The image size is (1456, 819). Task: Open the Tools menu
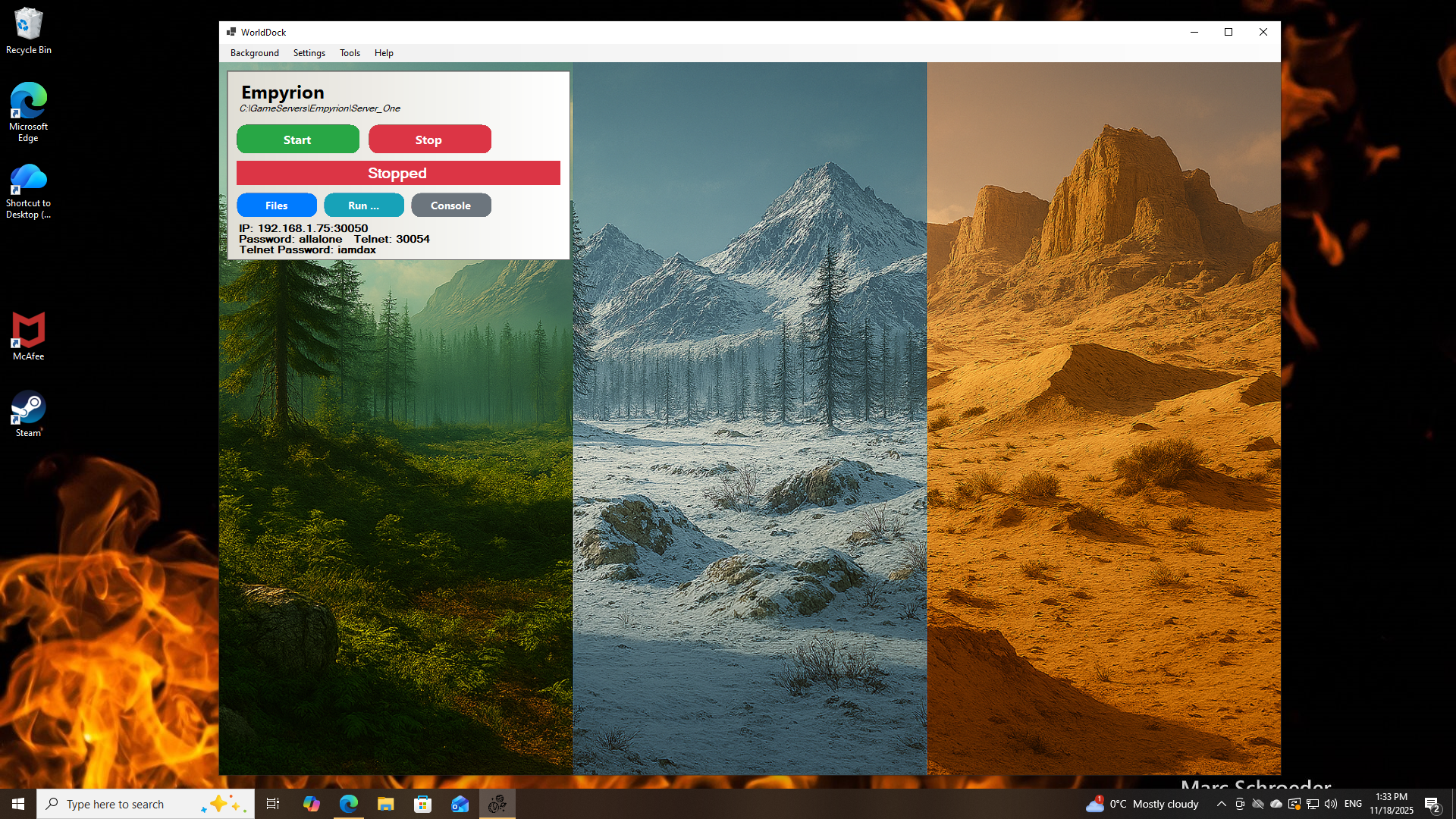(350, 52)
